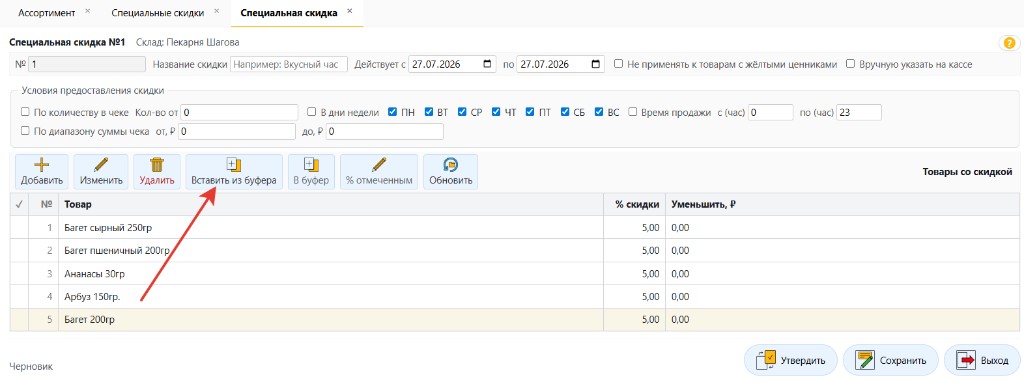This screenshot has height=386, width=1024.
Task: Click mark cell of Багет сырный 250гр row
Action: click(19, 227)
